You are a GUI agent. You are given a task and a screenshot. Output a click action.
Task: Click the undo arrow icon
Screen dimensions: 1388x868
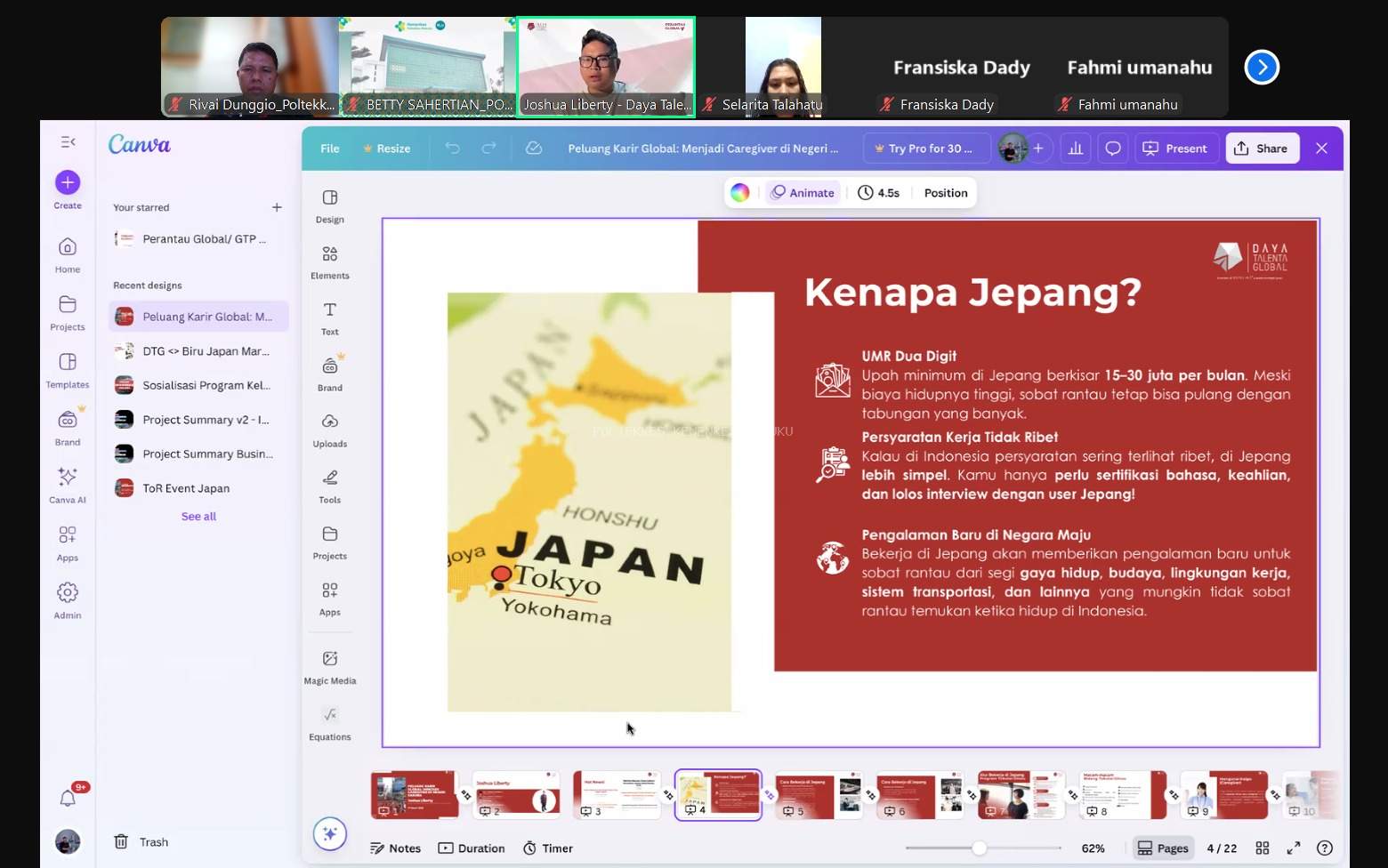[x=453, y=149]
